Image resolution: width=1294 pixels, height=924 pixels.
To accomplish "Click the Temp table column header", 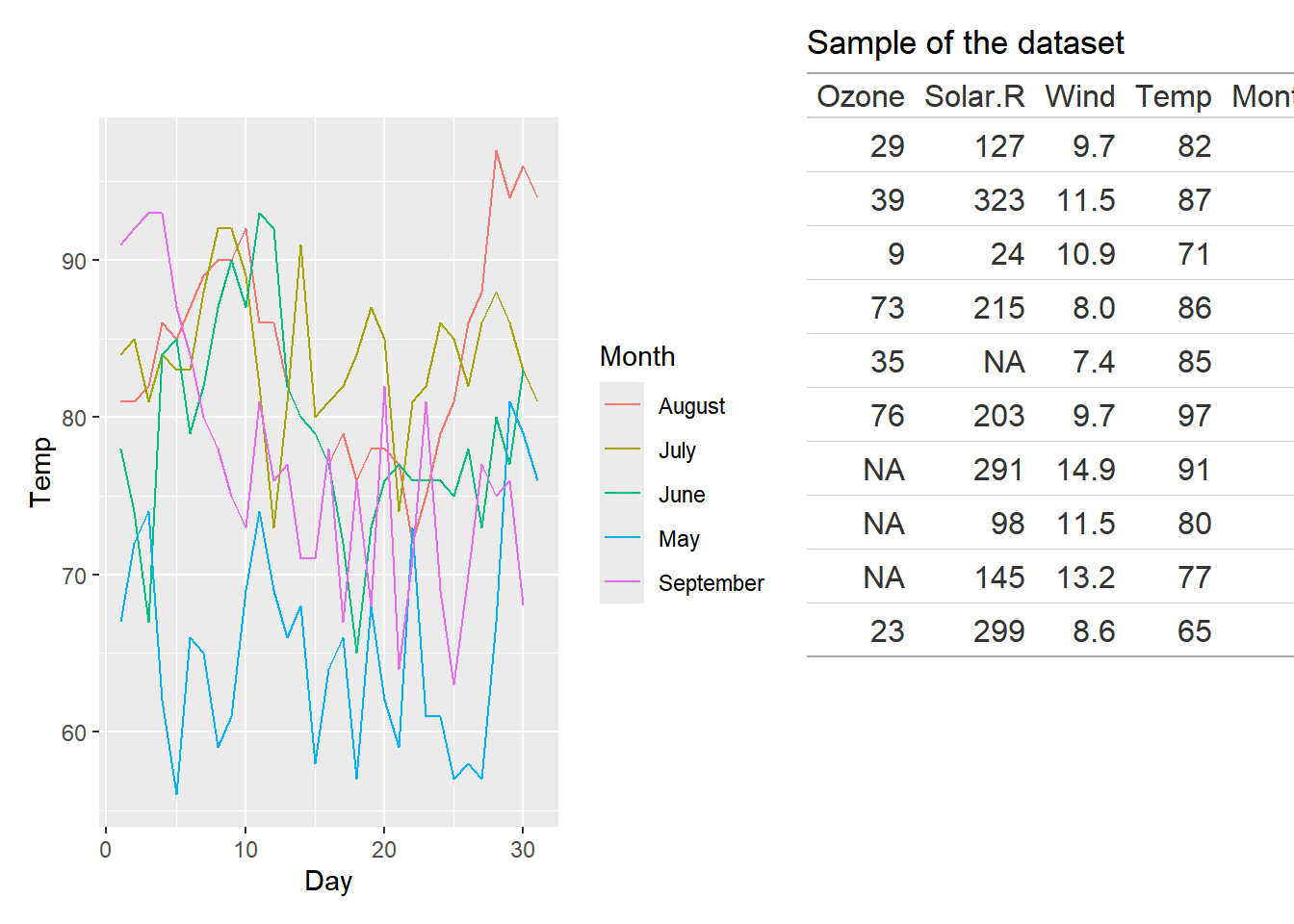I will (x=1173, y=96).
